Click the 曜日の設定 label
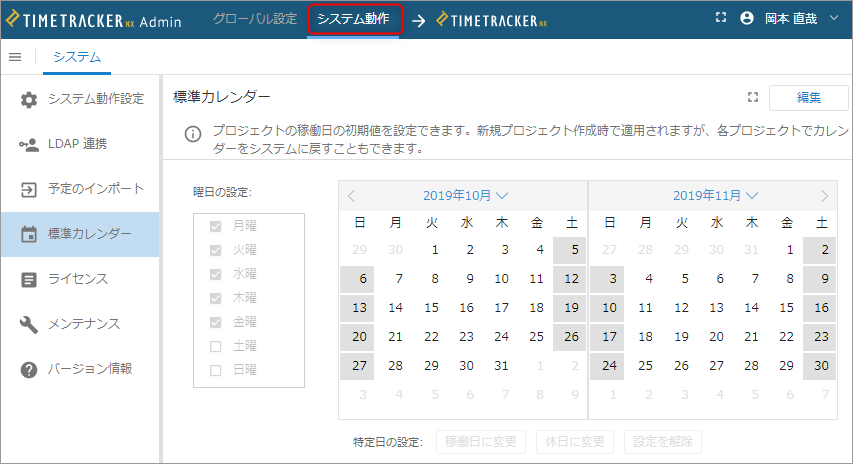Image resolution: width=853 pixels, height=464 pixels. click(x=222, y=192)
